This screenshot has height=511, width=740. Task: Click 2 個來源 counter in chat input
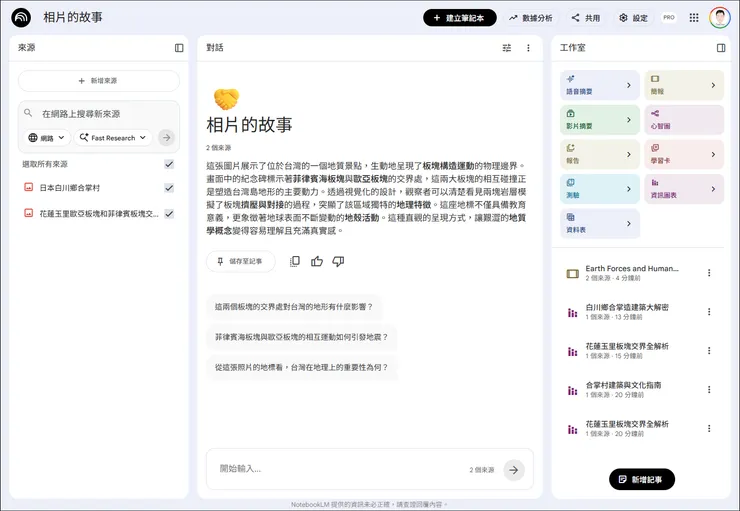pyautogui.click(x=481, y=470)
